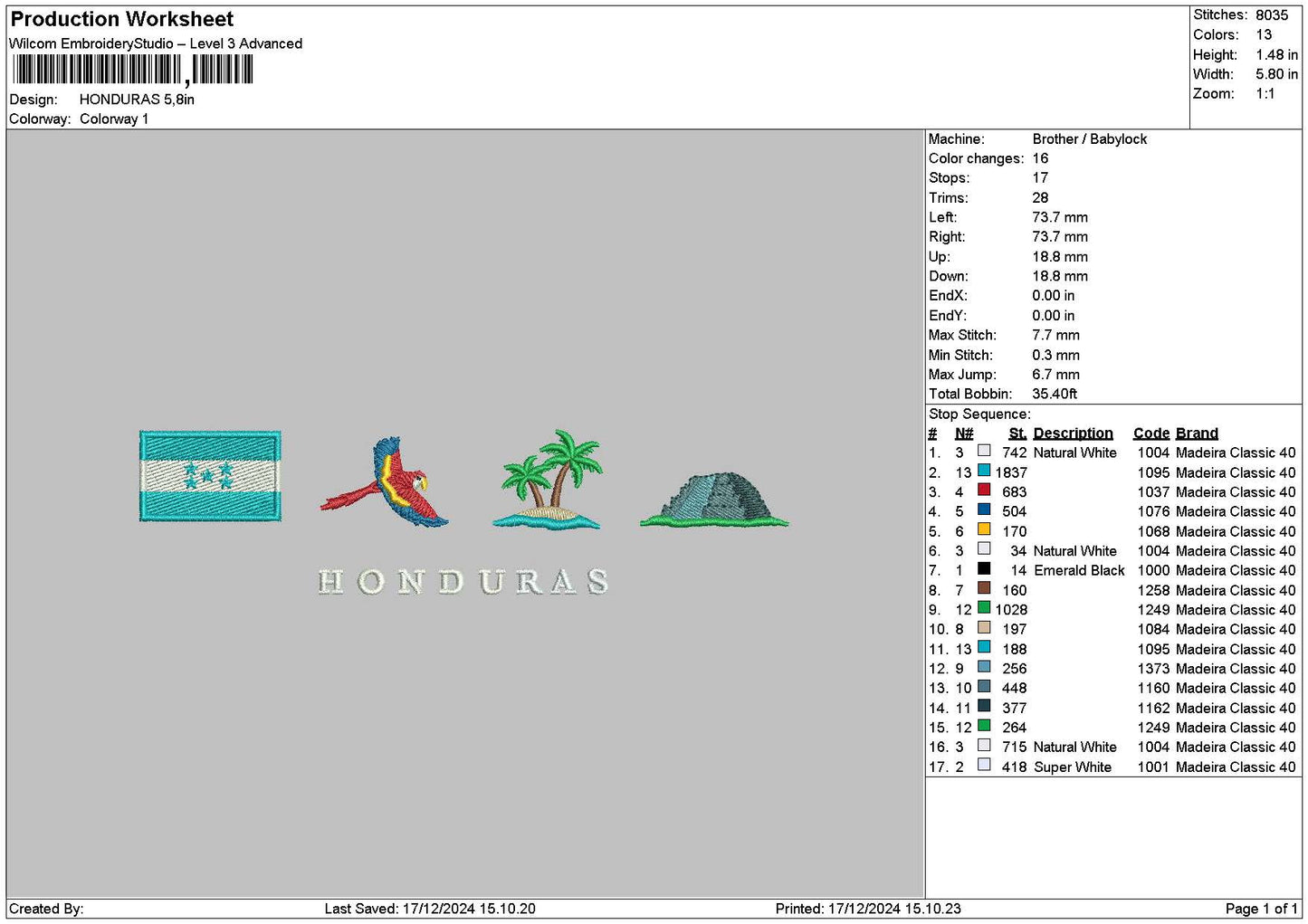The image size is (1308, 924).
Task: Select the brown swatch in stop 8
Action: 984,588
